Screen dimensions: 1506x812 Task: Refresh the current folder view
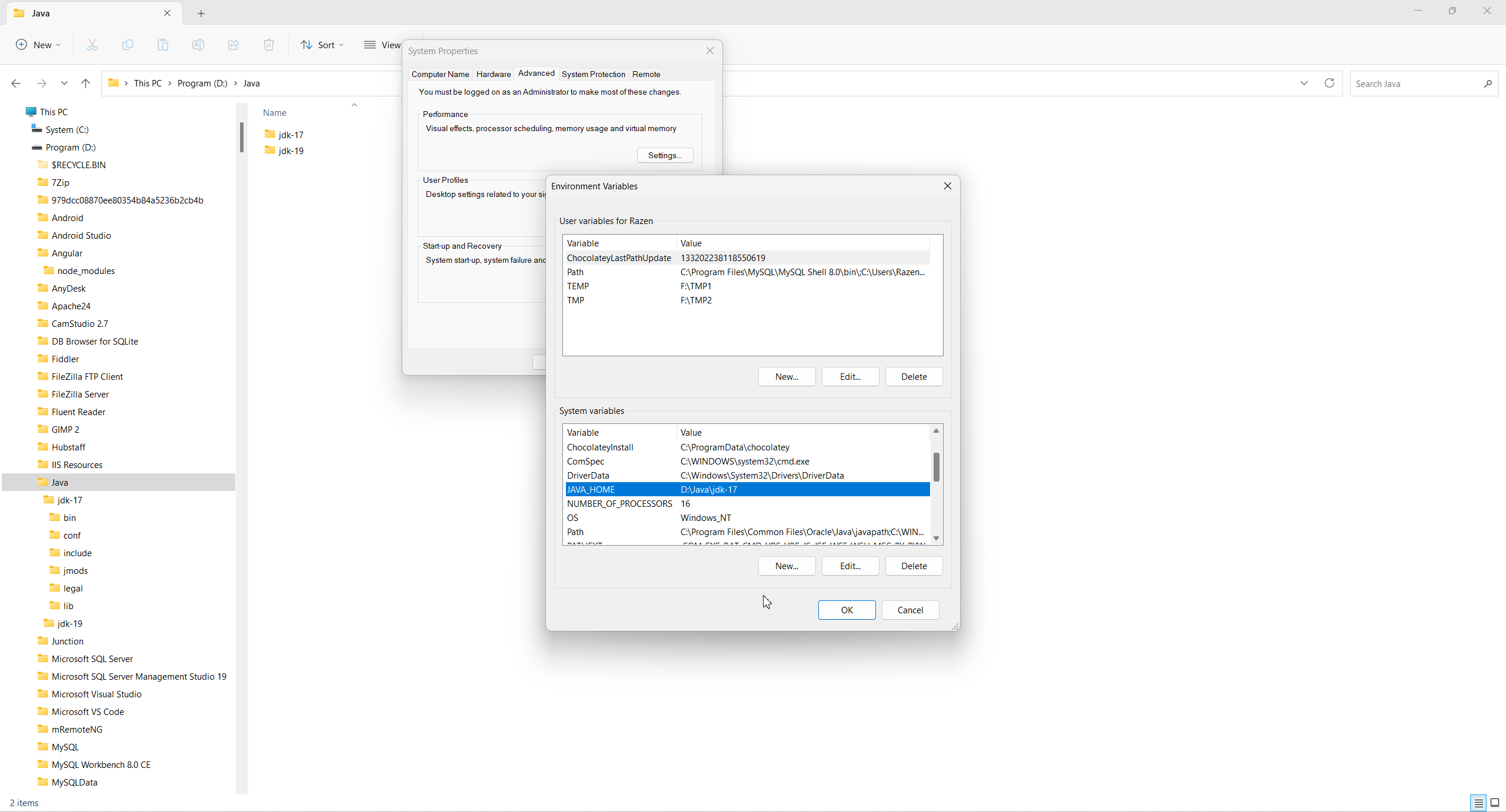click(x=1329, y=83)
